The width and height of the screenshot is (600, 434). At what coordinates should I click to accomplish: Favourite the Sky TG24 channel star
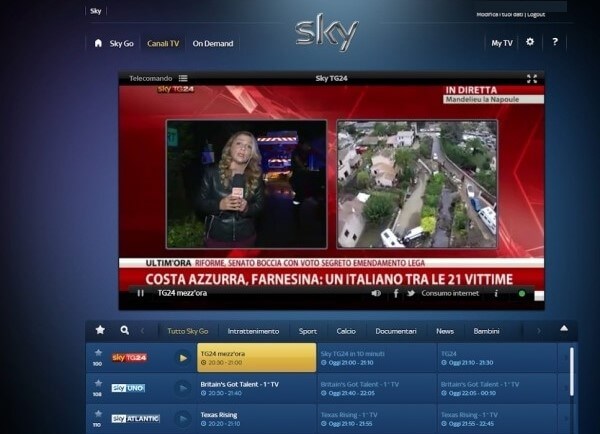tap(98, 353)
